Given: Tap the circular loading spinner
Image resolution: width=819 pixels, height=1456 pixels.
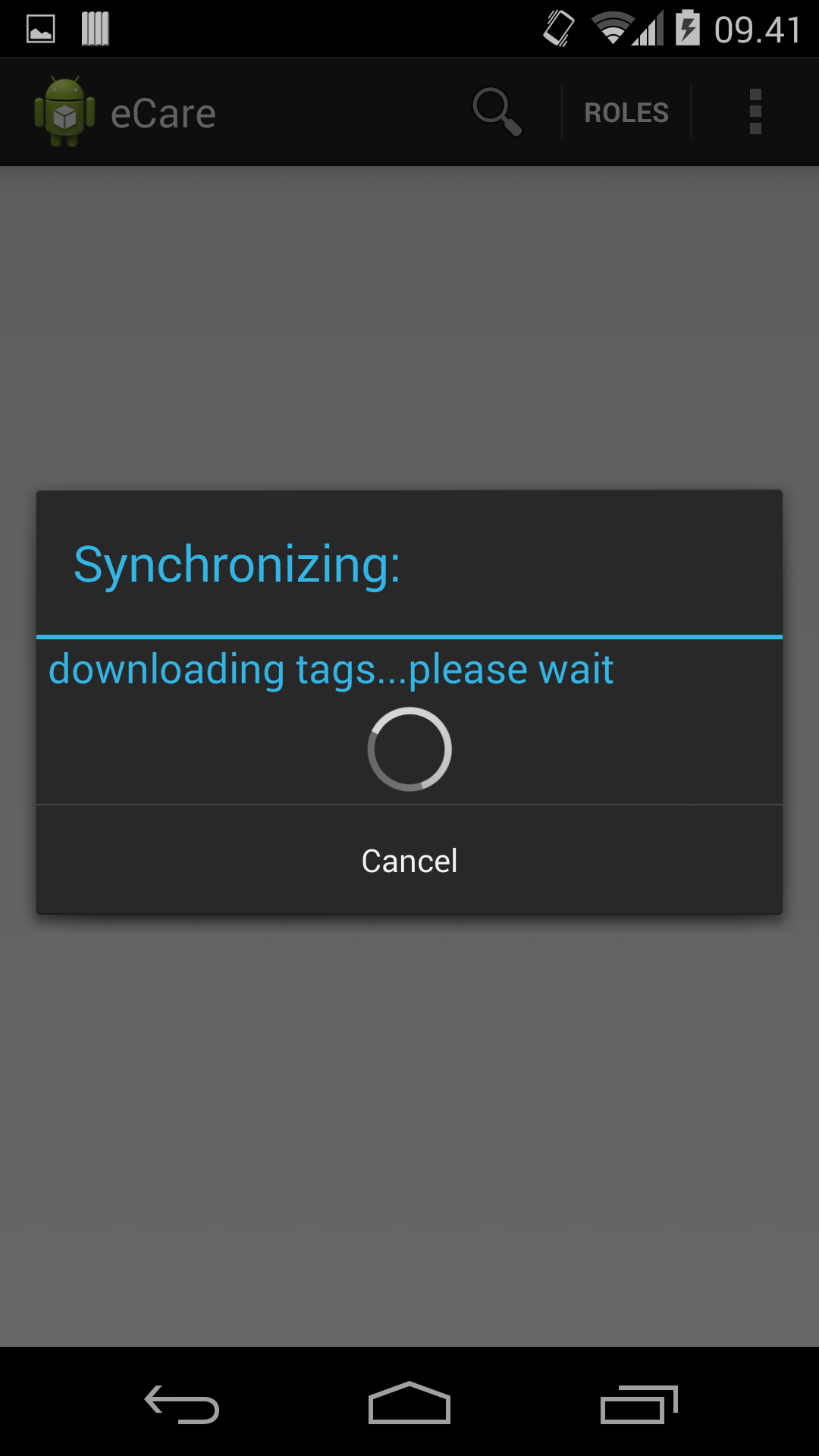Looking at the screenshot, I should (409, 749).
